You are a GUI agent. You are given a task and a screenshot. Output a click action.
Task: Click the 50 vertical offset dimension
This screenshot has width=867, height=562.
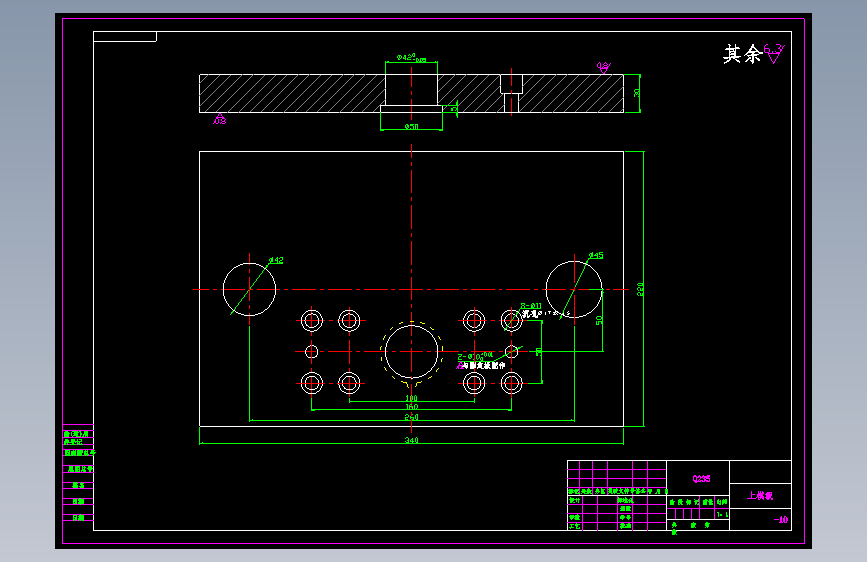599,320
